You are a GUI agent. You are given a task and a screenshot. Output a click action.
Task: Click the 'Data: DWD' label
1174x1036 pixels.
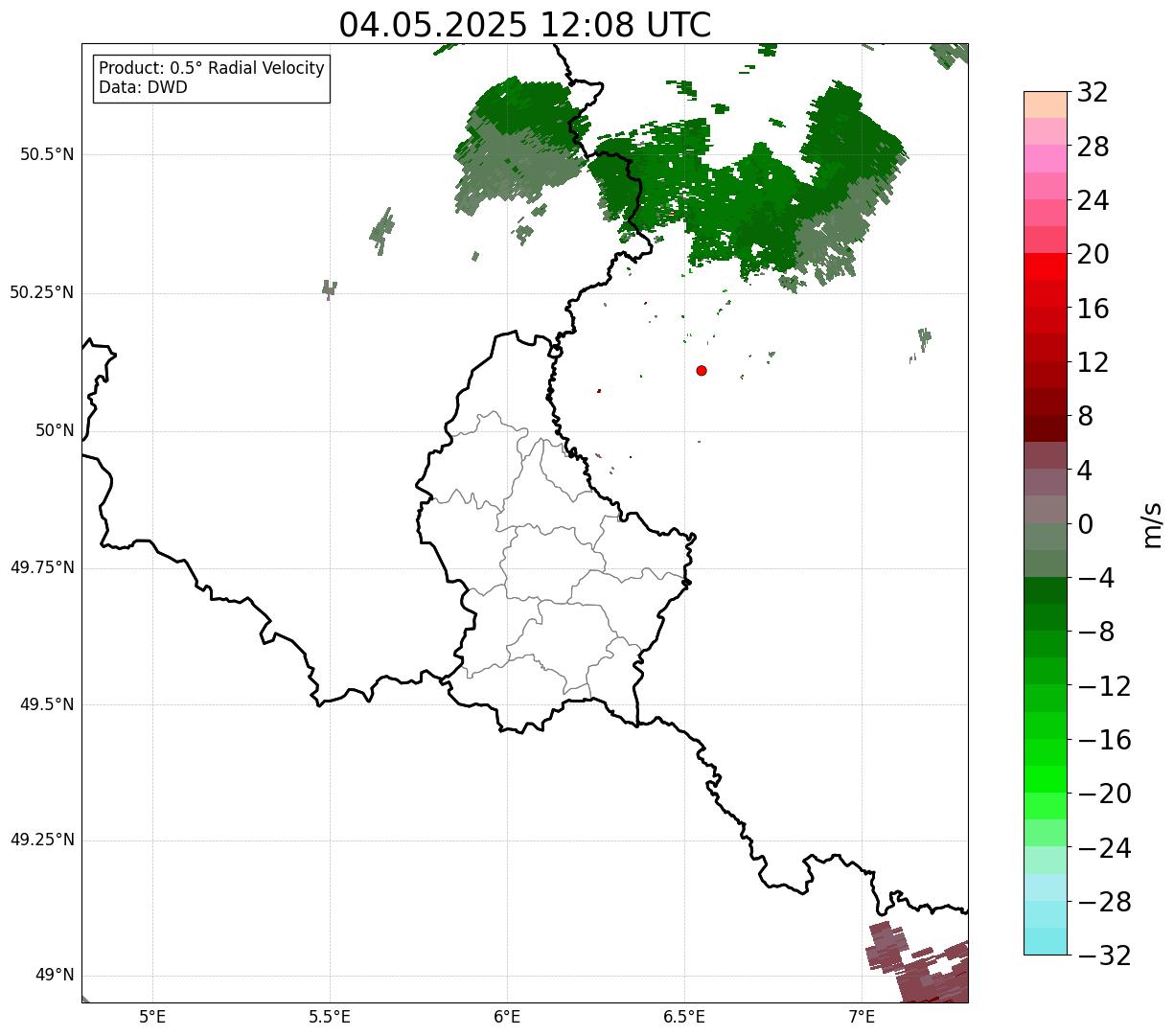[x=143, y=88]
